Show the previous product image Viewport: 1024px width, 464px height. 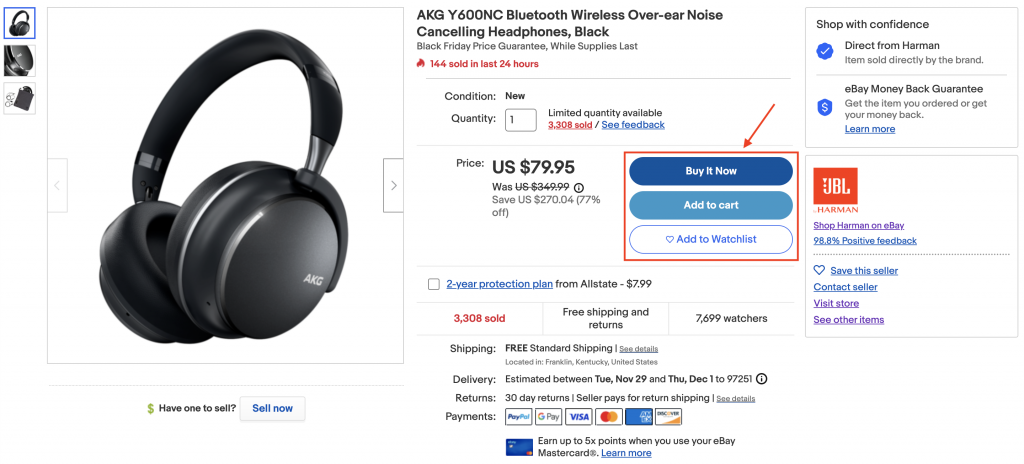click(x=57, y=185)
